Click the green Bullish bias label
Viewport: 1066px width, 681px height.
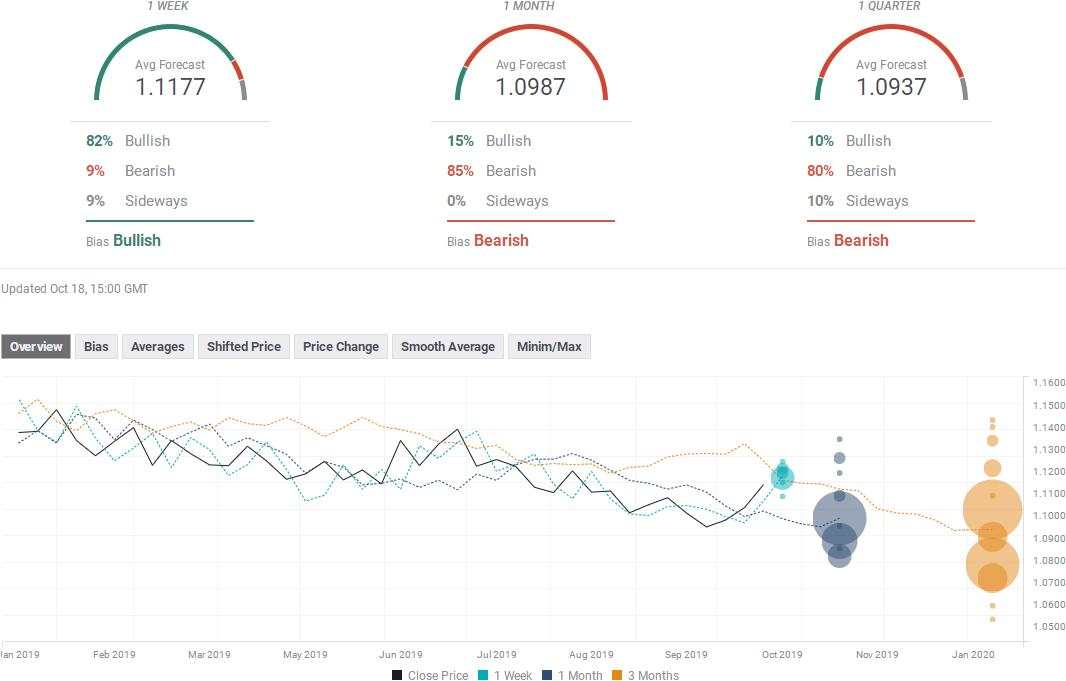point(137,240)
